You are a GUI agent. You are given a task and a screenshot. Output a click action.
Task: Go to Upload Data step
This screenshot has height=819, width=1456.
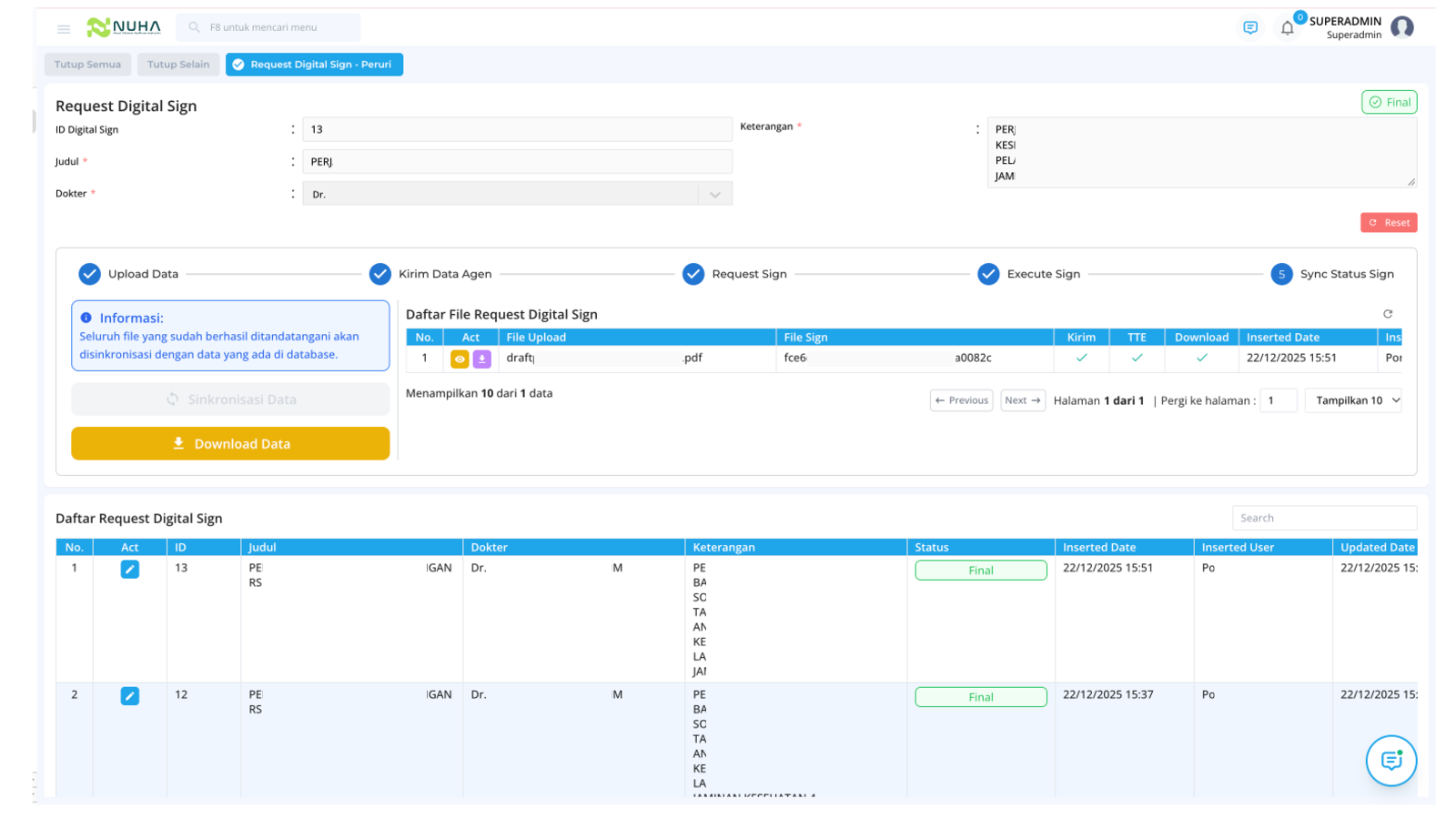click(x=128, y=274)
